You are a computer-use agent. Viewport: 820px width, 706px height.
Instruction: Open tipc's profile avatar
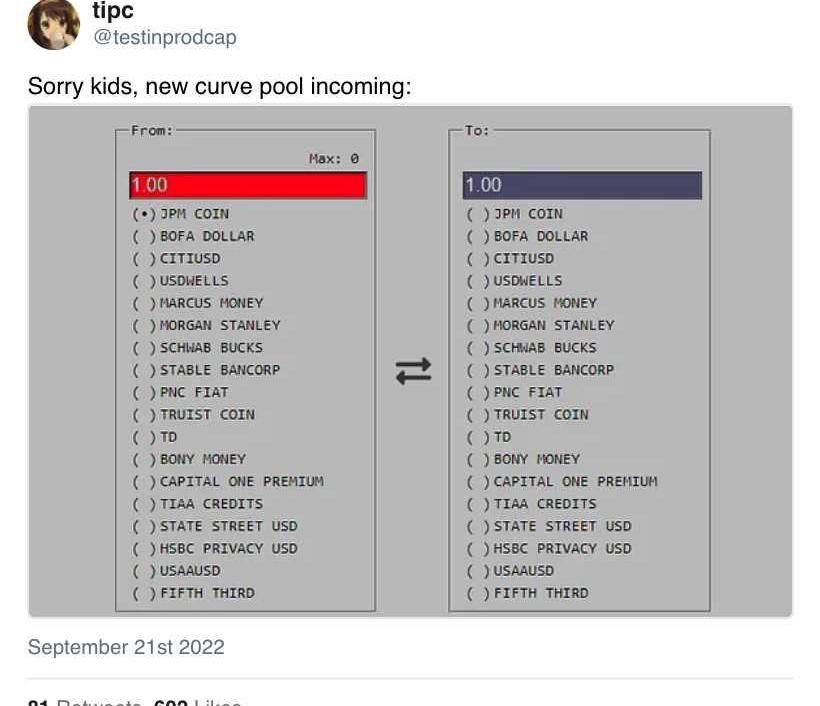pos(53,25)
